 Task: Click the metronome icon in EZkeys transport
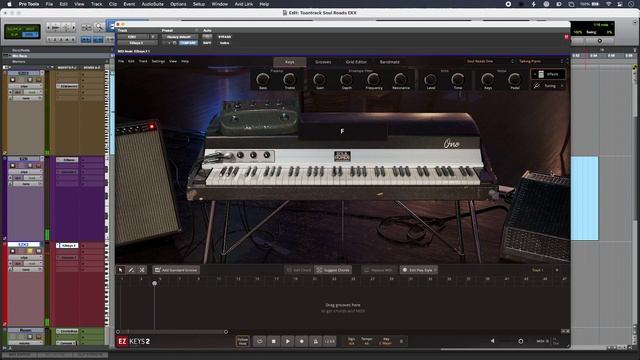[316, 341]
